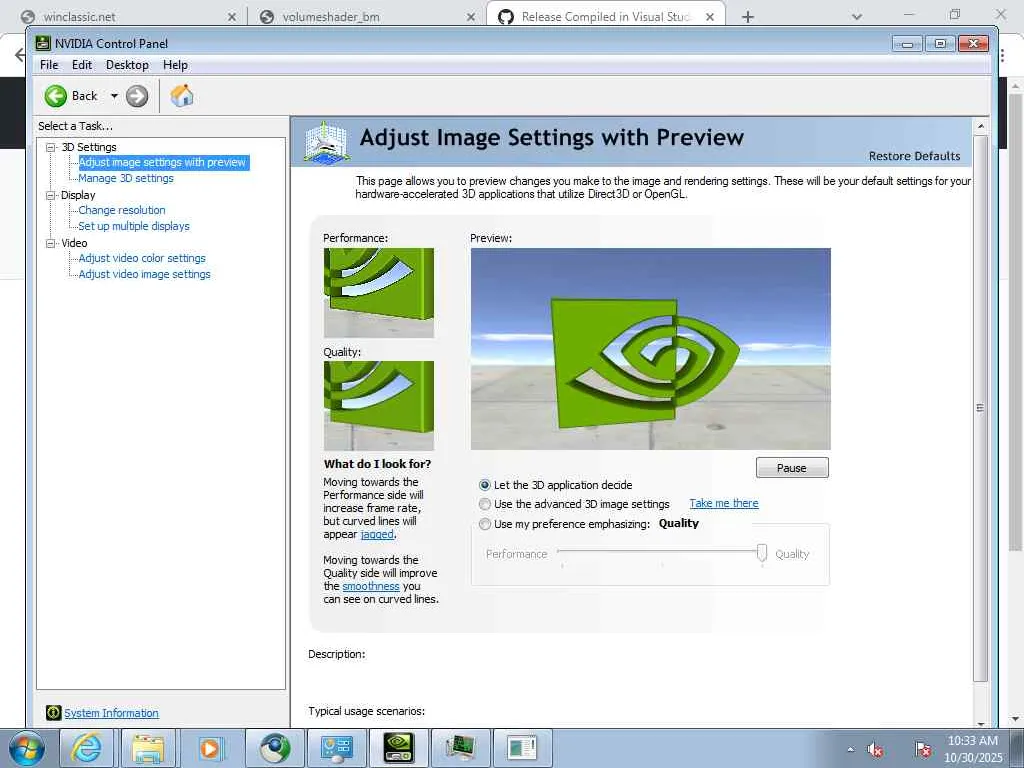Open the system monitor taskbar icon

coord(460,748)
